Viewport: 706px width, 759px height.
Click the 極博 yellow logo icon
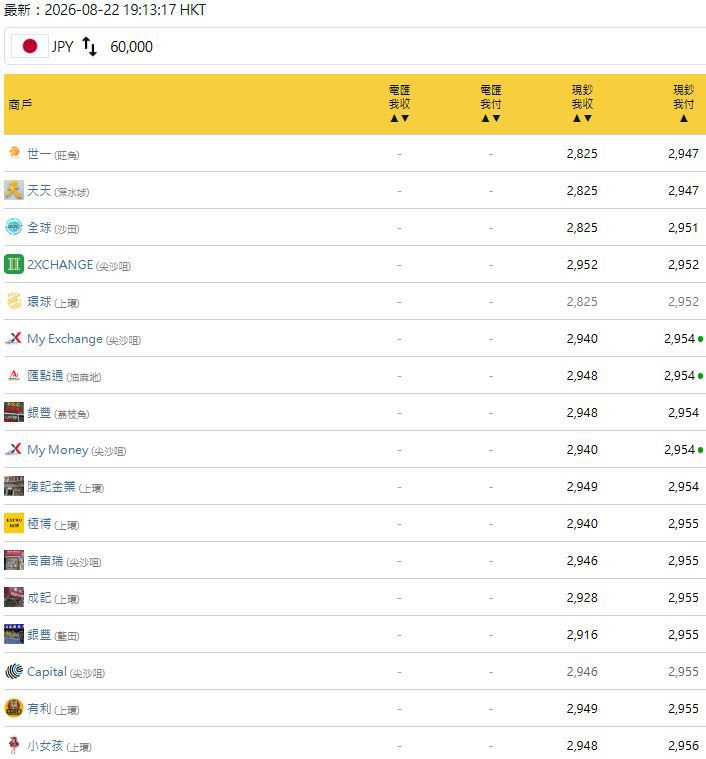pos(14,523)
